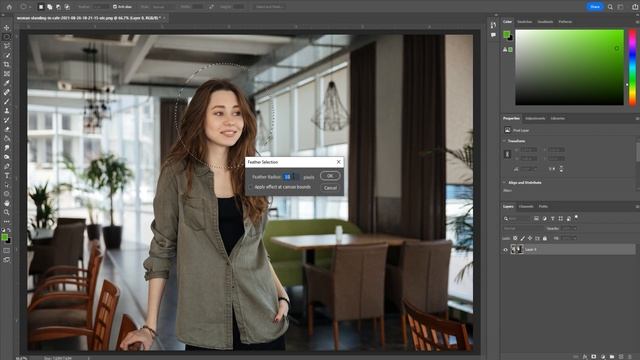Open the layer filter kind dropdown
The width and height of the screenshot is (640, 360).
coord(518,219)
